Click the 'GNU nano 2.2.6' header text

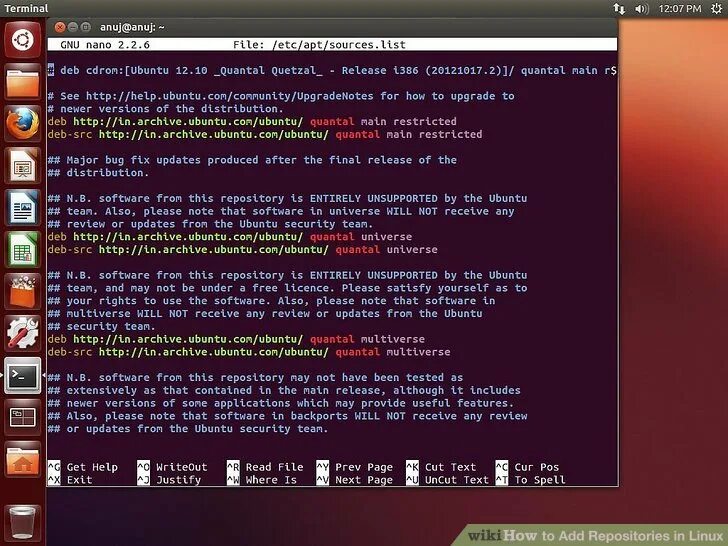[105, 45]
